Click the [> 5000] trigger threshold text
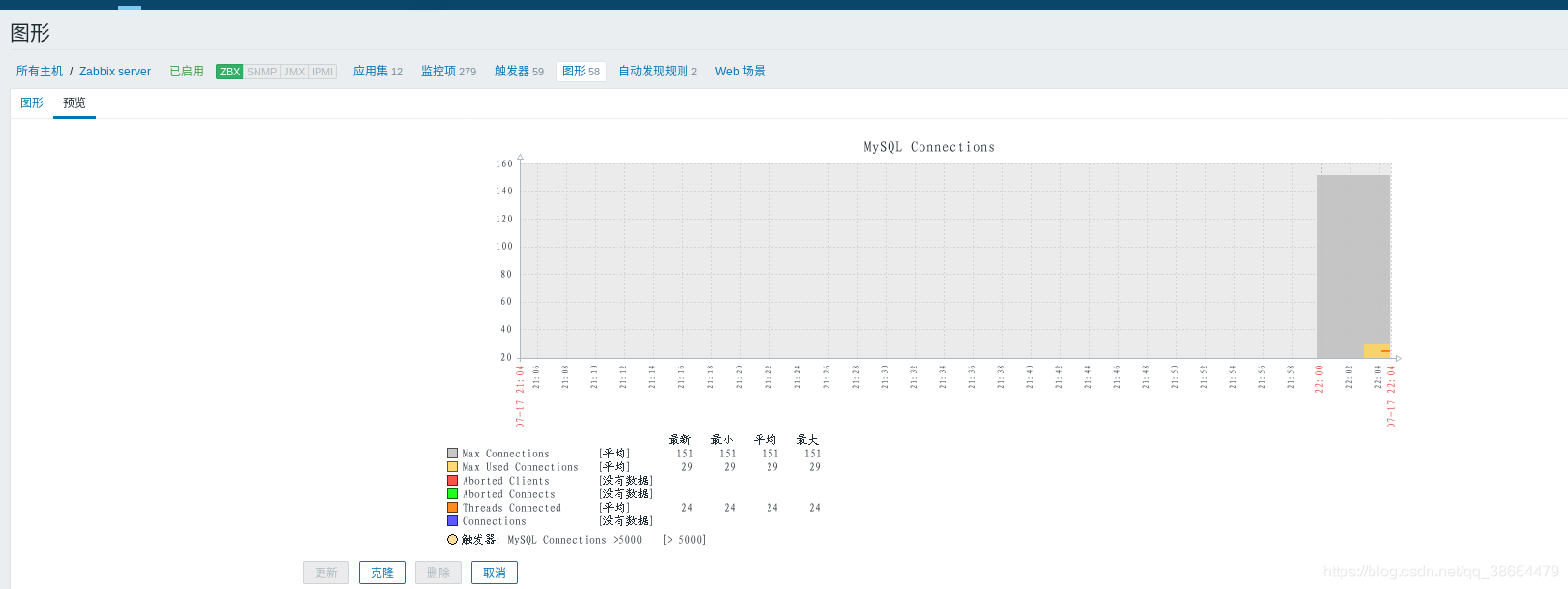Screen dimensions: 1568x589 click(x=684, y=540)
